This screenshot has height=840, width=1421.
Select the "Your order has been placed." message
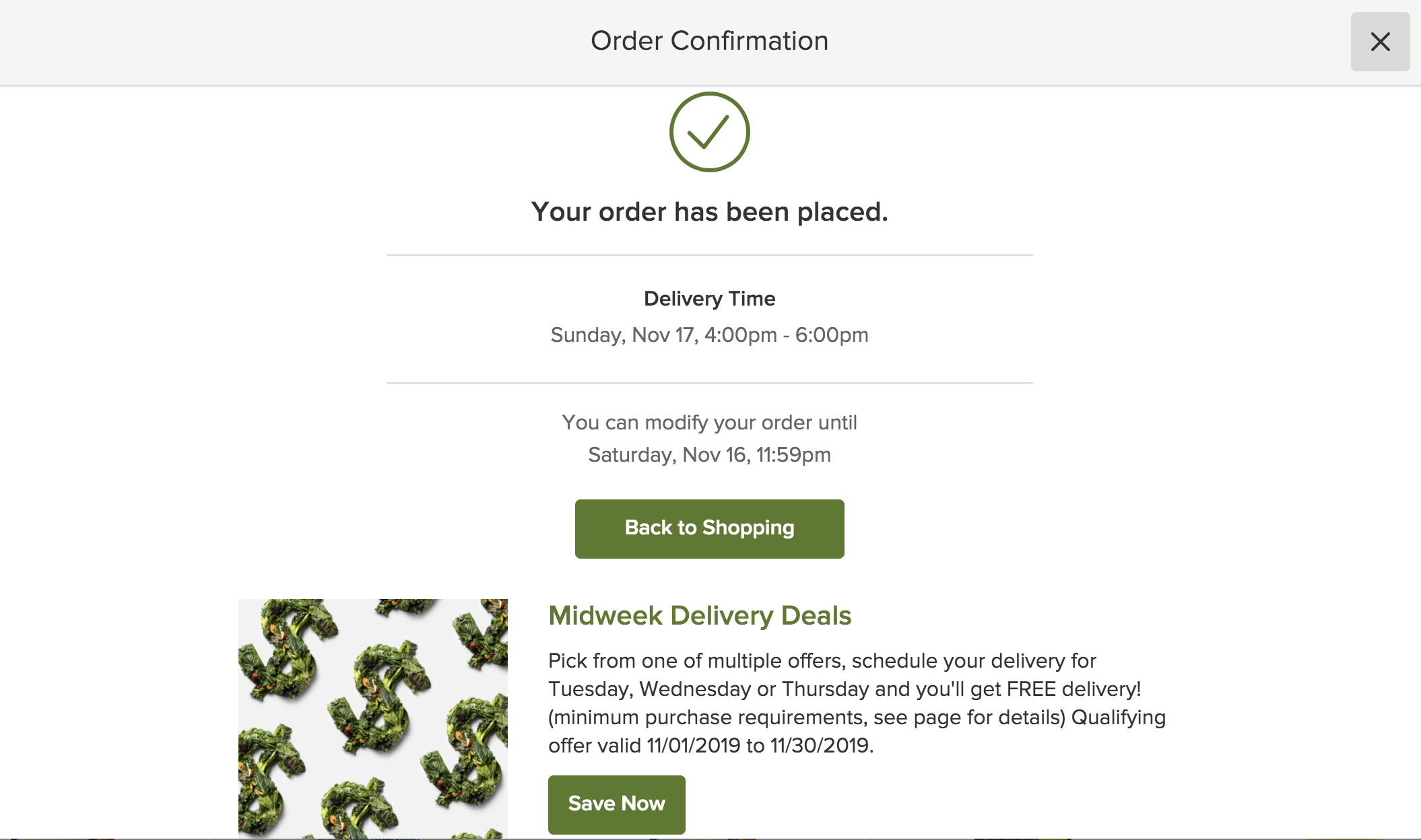pyautogui.click(x=709, y=212)
